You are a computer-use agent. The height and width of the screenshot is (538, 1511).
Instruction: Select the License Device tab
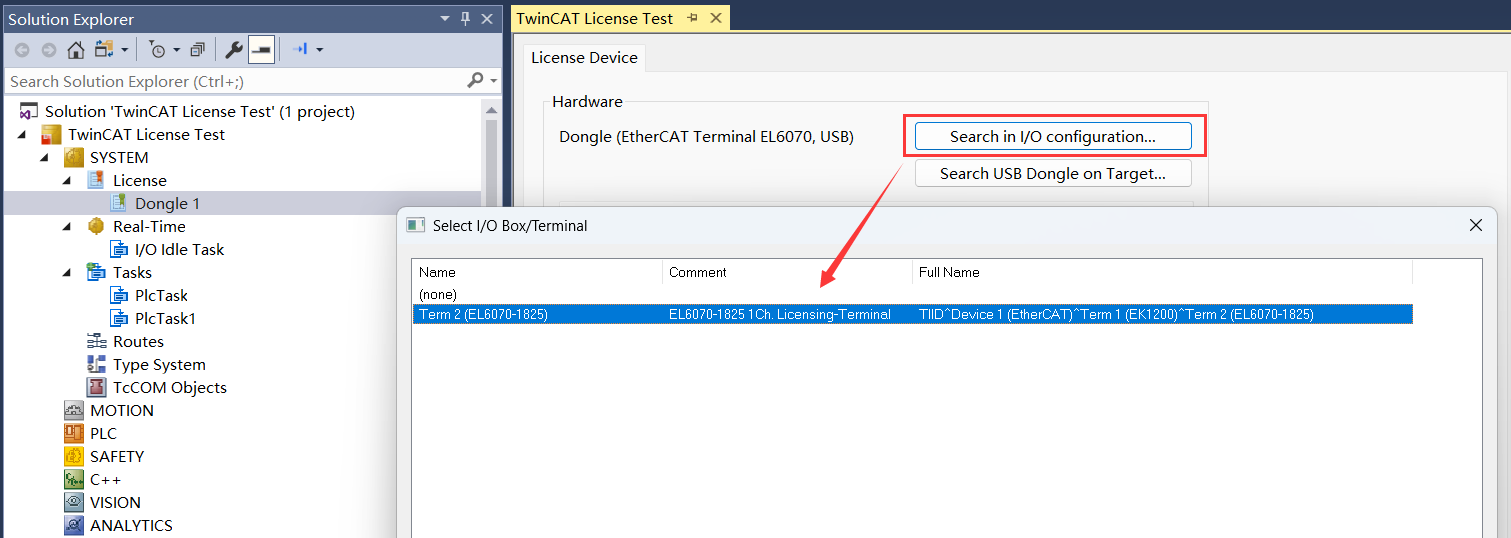584,58
